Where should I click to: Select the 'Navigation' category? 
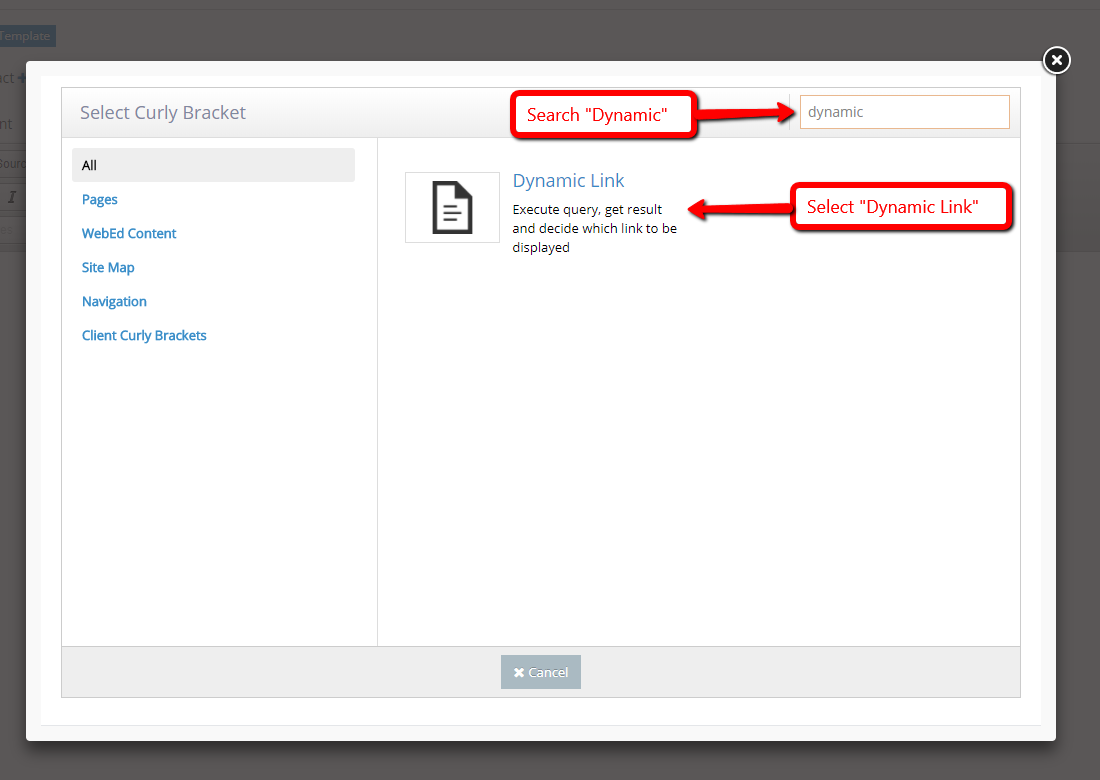(114, 301)
